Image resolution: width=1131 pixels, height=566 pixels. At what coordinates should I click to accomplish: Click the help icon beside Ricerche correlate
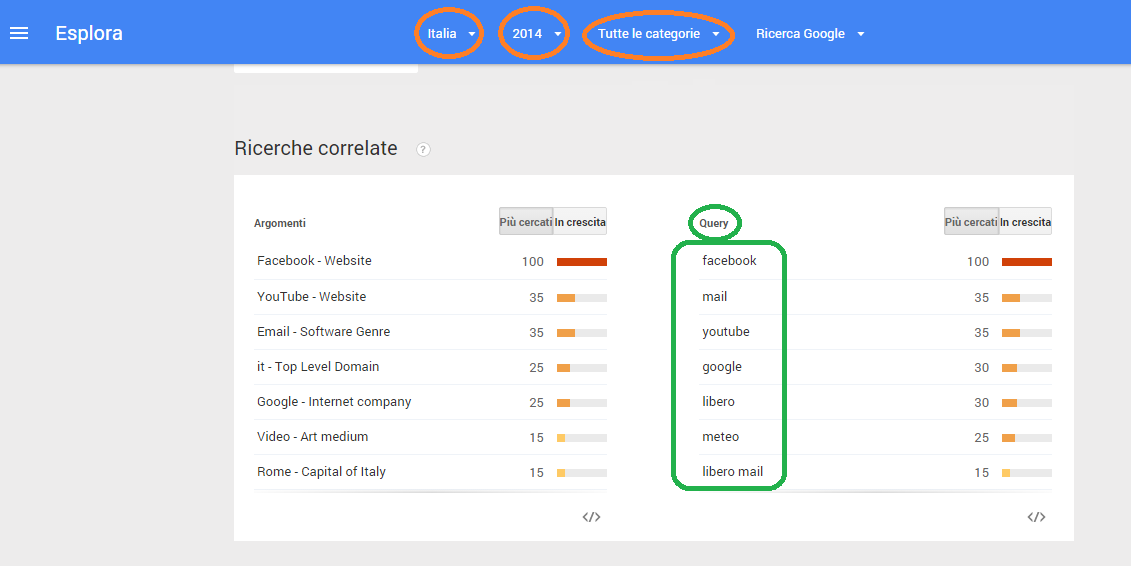coord(423,149)
